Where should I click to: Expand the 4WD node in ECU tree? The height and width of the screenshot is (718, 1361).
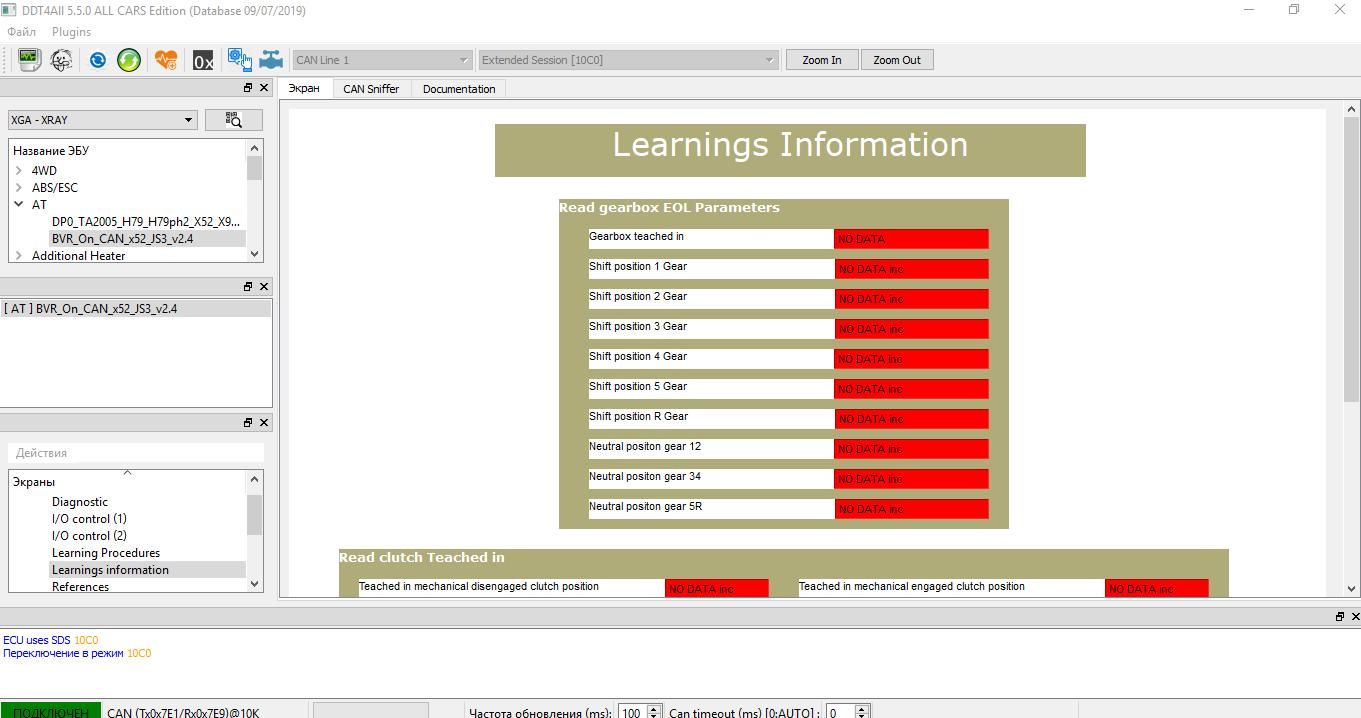[x=19, y=171]
